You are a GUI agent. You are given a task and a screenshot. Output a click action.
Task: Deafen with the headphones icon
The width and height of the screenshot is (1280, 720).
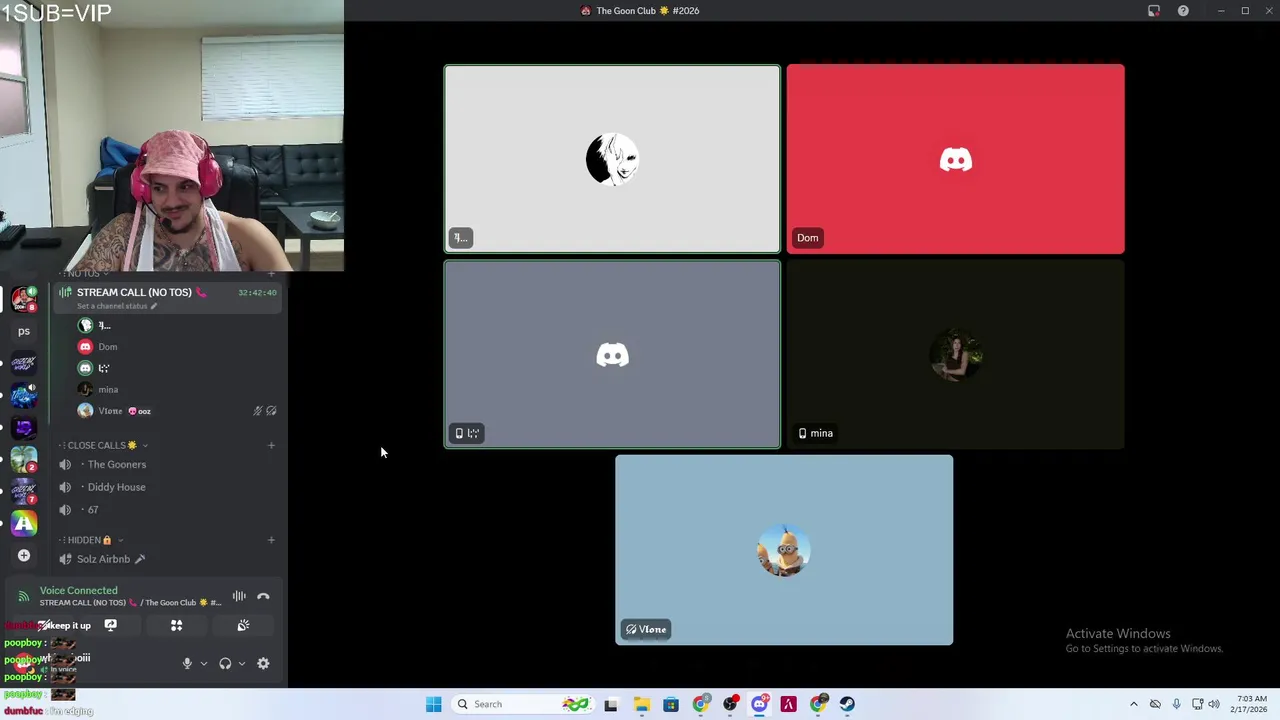pyautogui.click(x=225, y=664)
